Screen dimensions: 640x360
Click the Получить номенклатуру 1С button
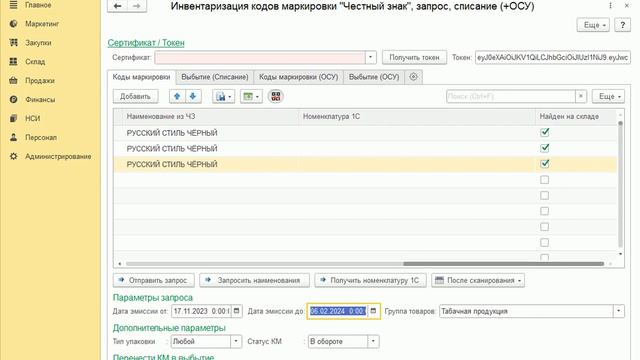pyautogui.click(x=371, y=280)
